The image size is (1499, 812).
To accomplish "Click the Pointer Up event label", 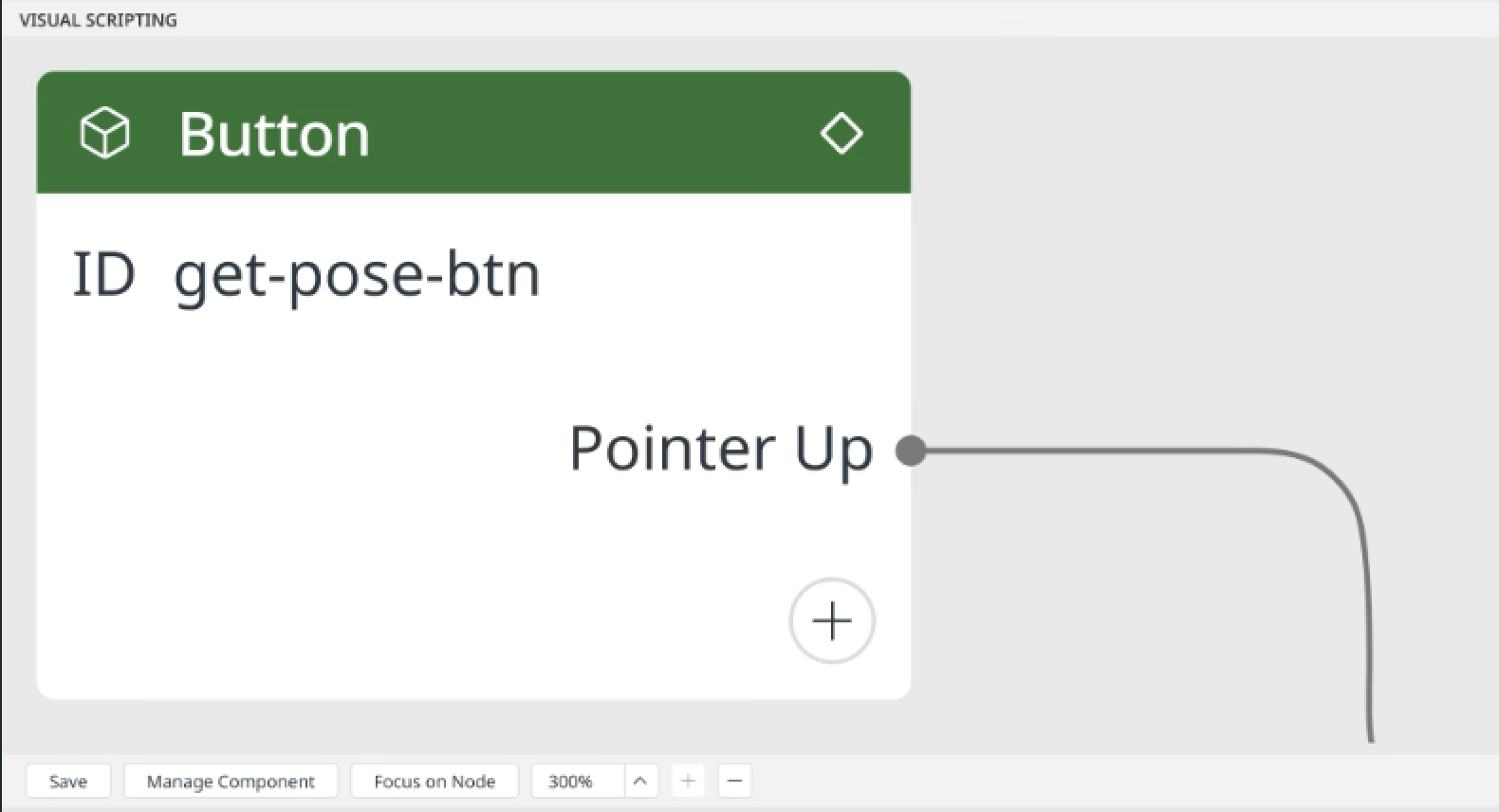I will pyautogui.click(x=721, y=450).
